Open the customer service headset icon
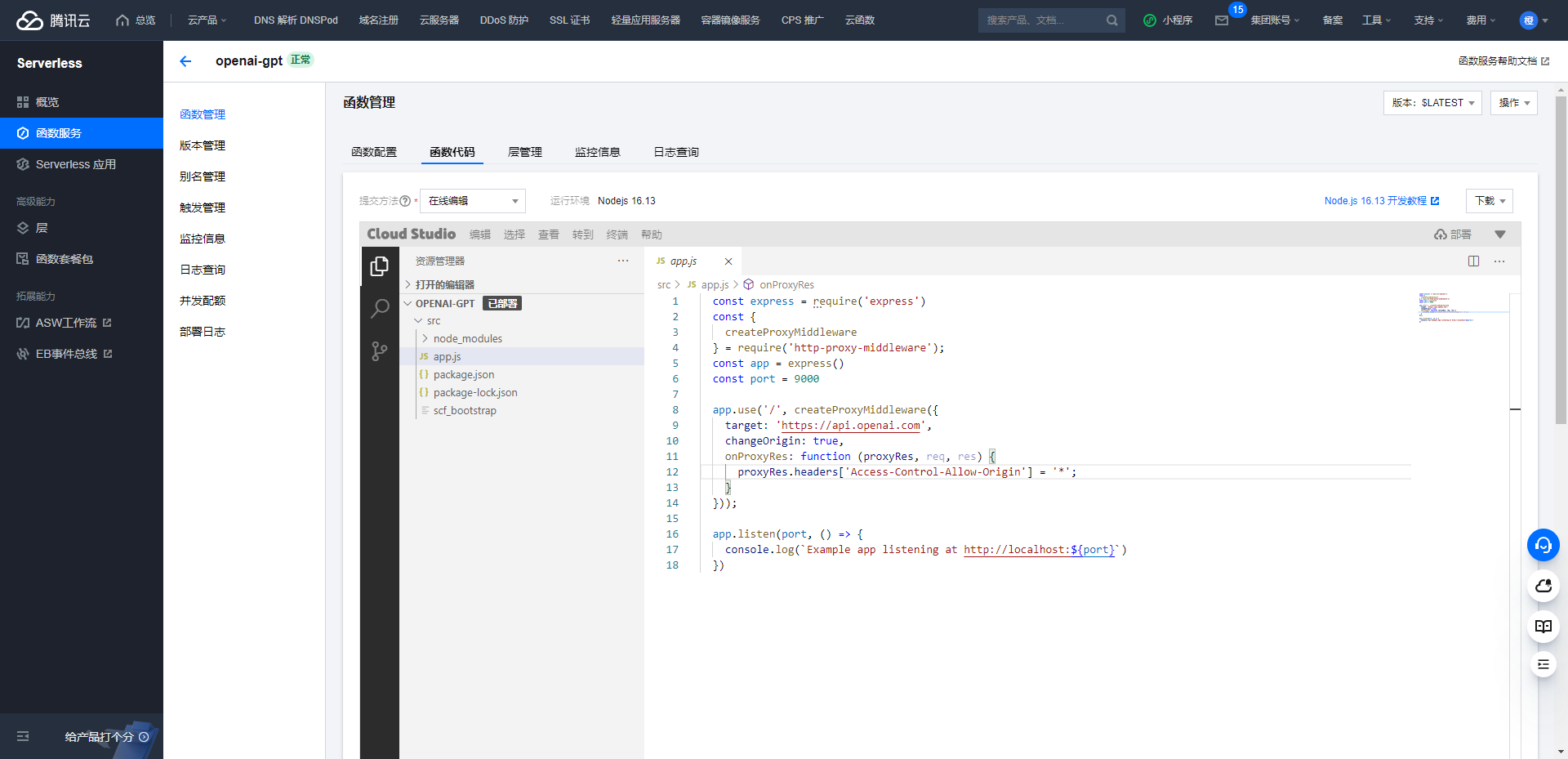 [1543, 545]
